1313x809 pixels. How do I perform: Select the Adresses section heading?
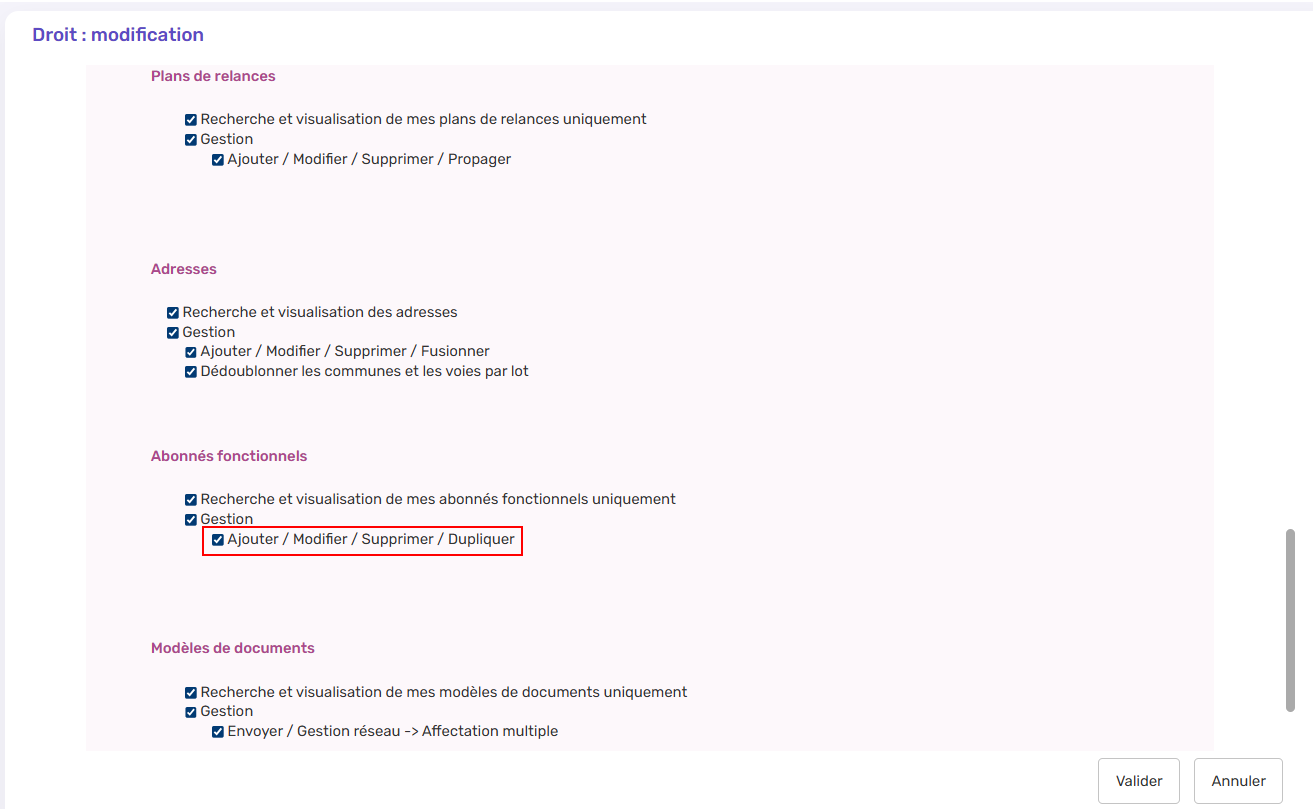184,269
